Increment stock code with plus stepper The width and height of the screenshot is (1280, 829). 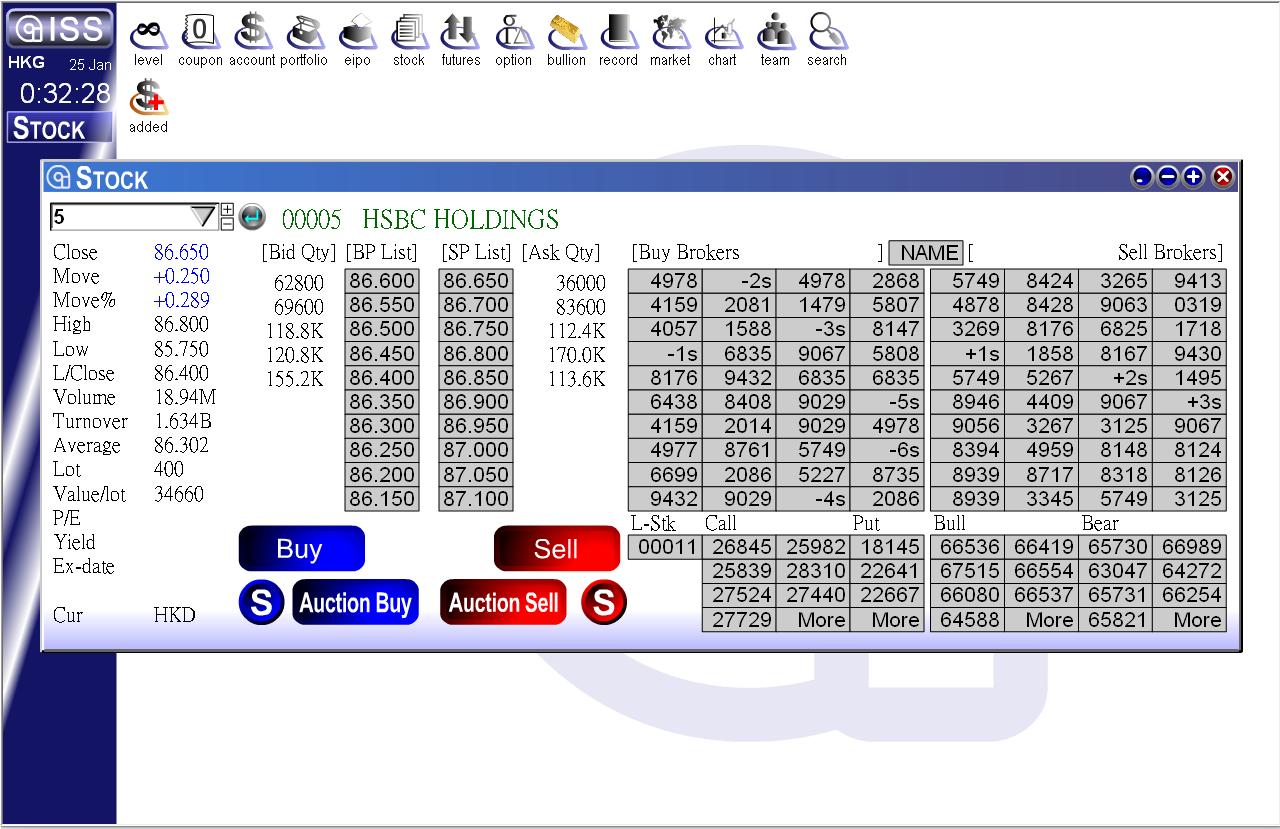click(x=227, y=210)
